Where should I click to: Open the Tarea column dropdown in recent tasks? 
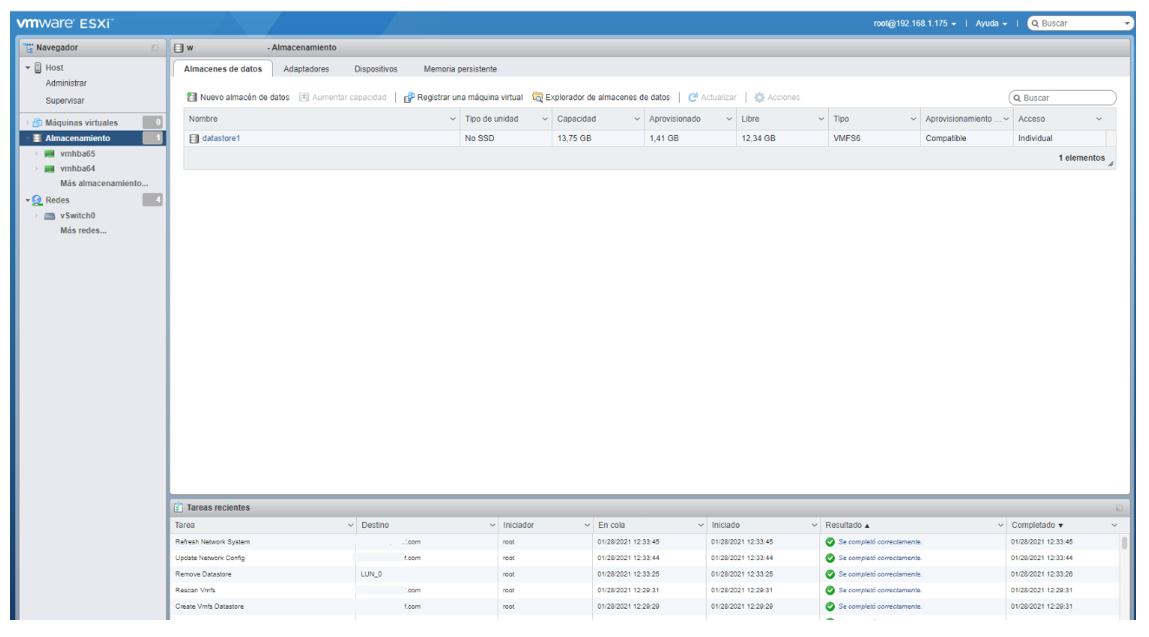350,525
